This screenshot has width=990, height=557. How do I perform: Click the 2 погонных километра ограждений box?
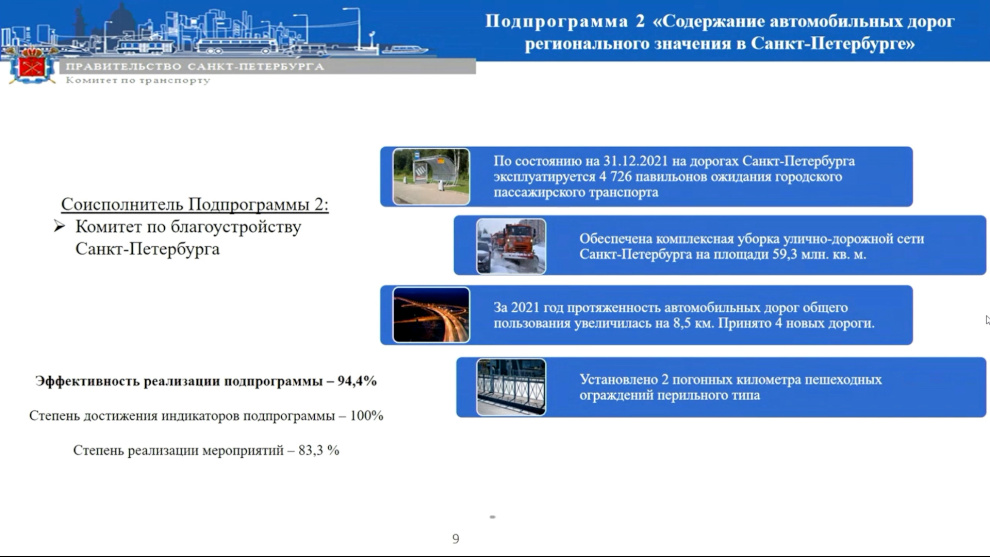721,387
